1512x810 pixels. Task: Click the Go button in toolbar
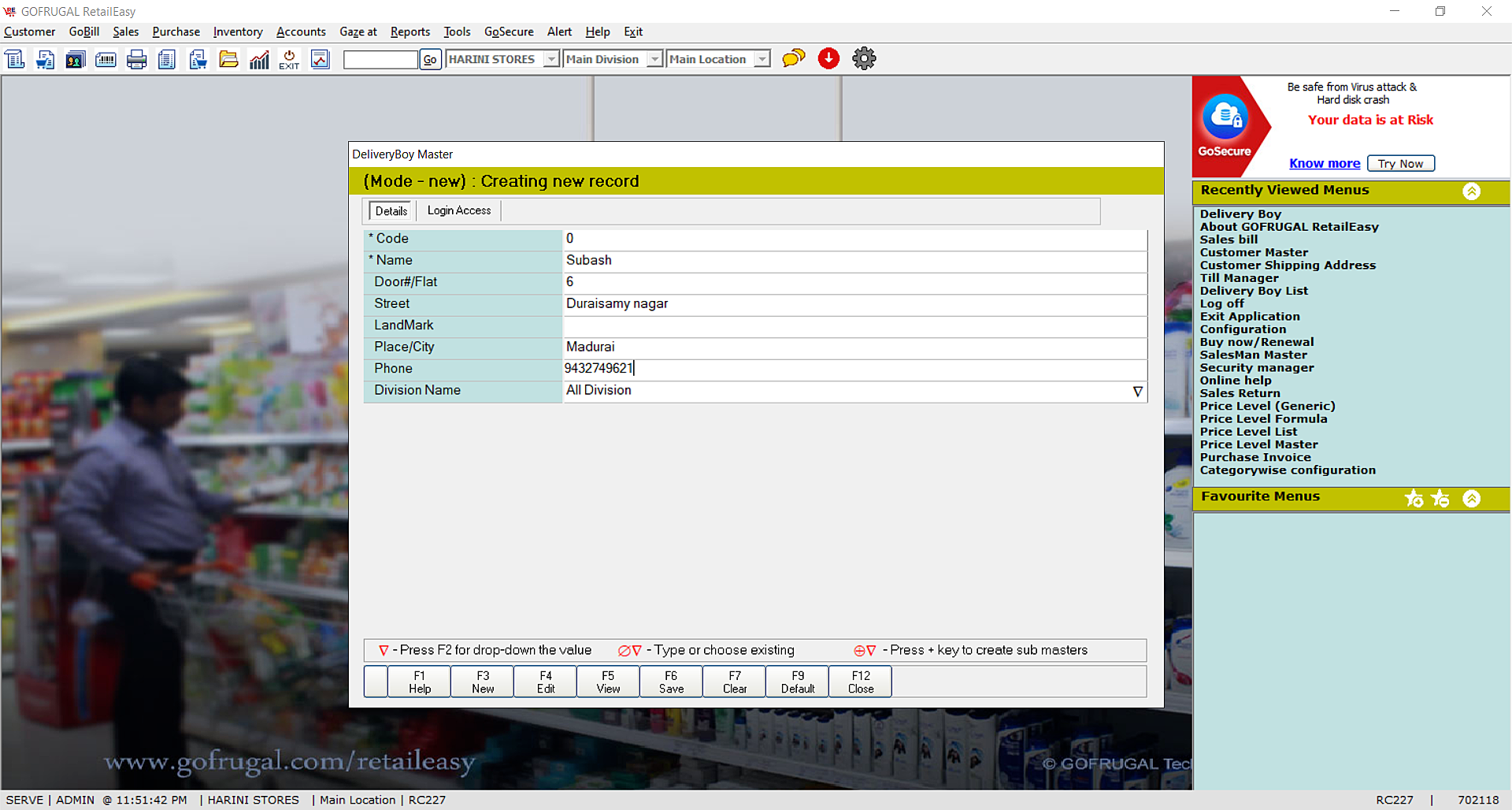430,59
